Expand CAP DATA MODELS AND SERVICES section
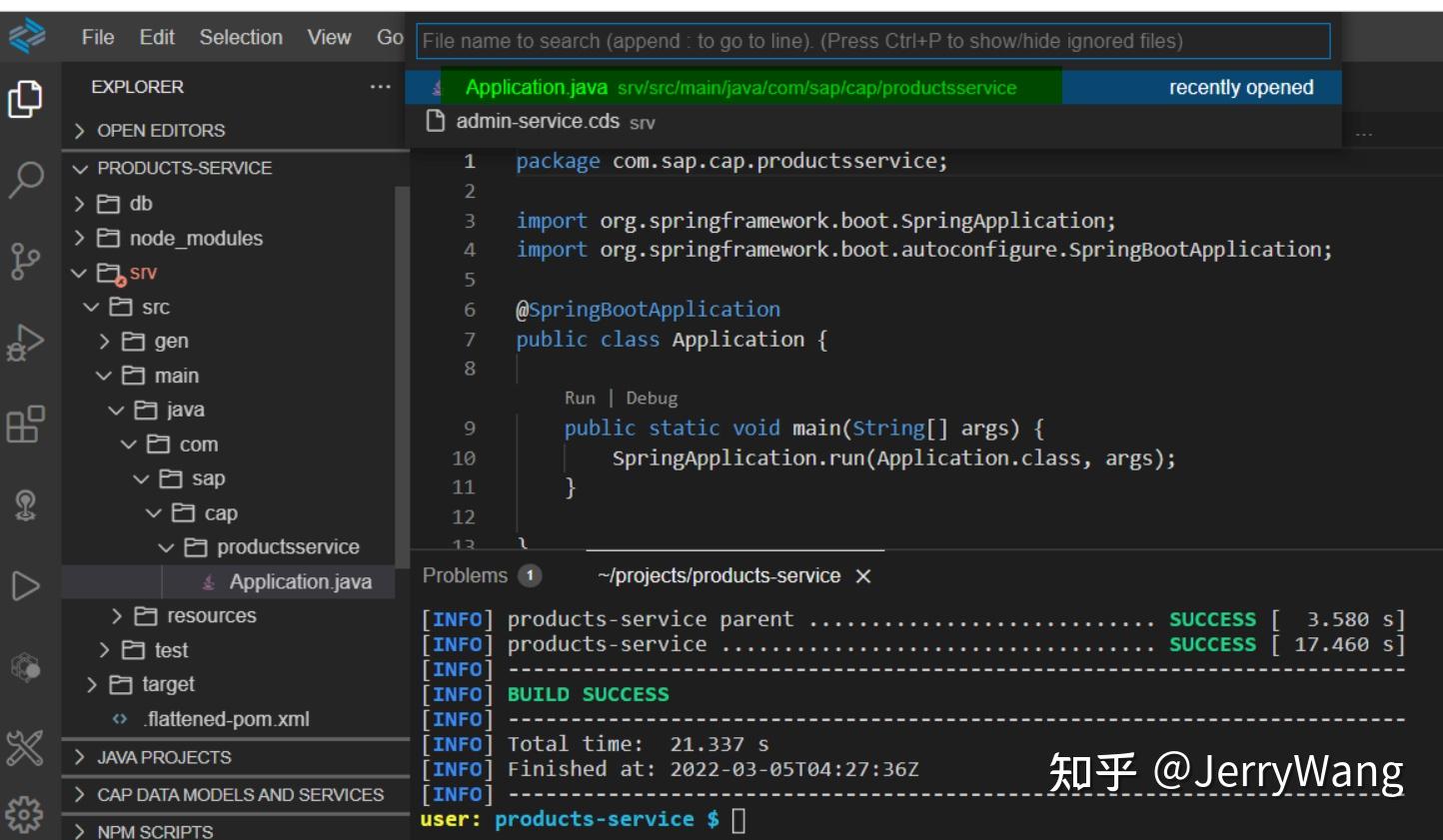 click(x=236, y=795)
